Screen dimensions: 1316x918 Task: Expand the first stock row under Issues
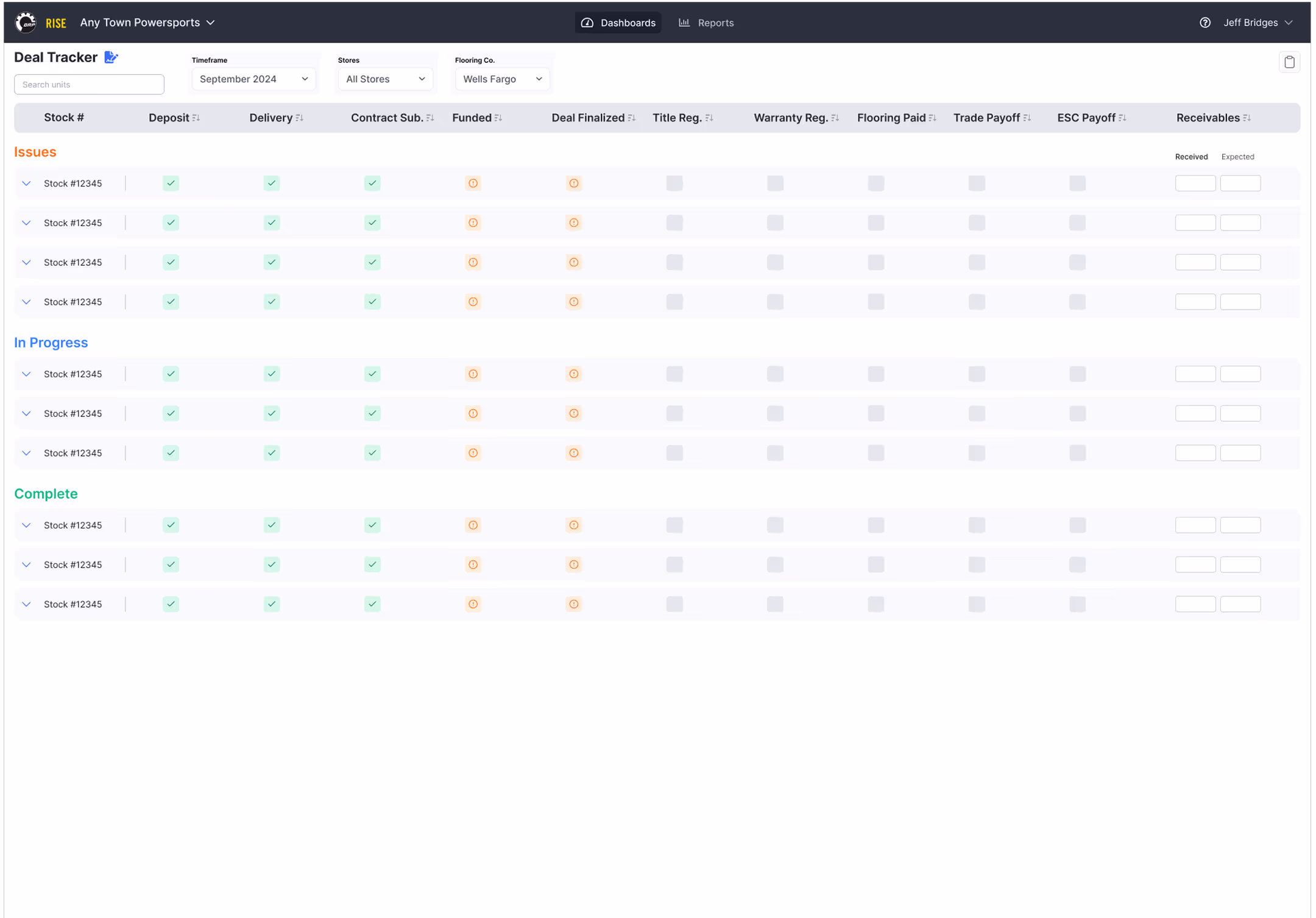(x=26, y=183)
